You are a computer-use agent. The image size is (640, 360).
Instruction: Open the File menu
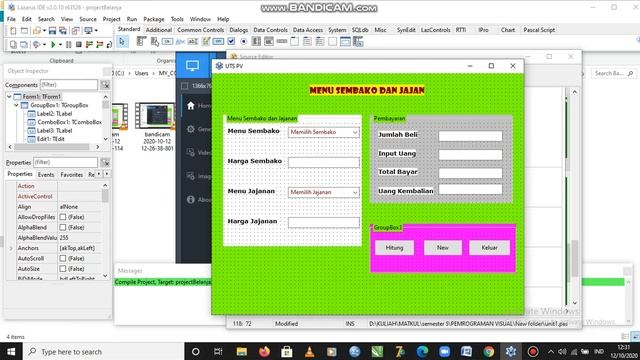(11, 19)
